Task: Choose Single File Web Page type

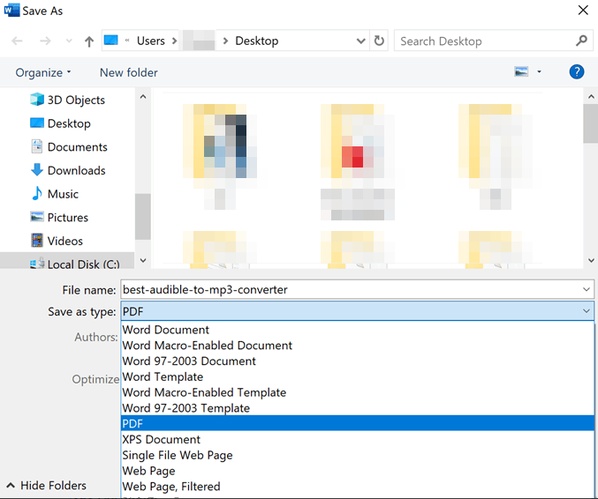Action: (x=358, y=455)
